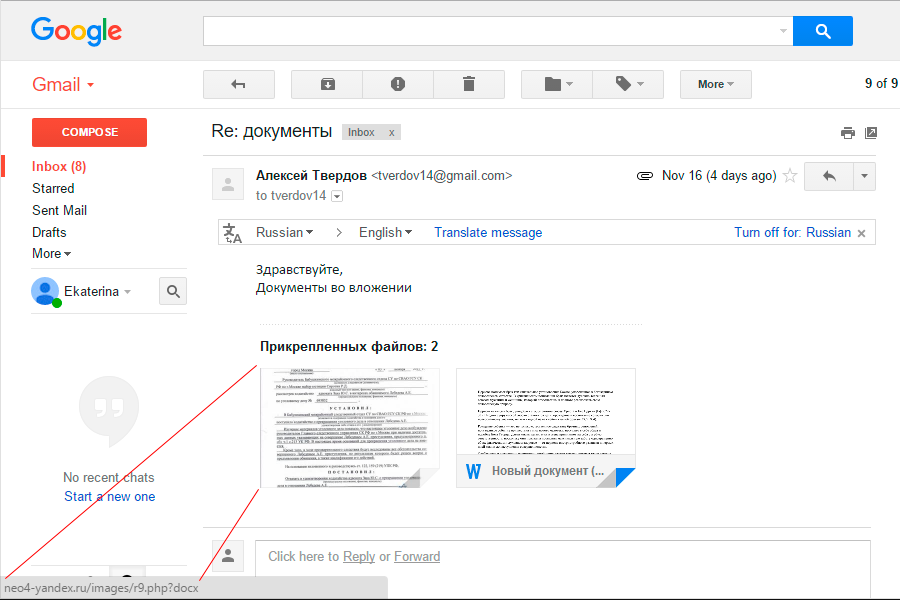
Task: Click Start a new one chat link
Action: click(x=110, y=497)
